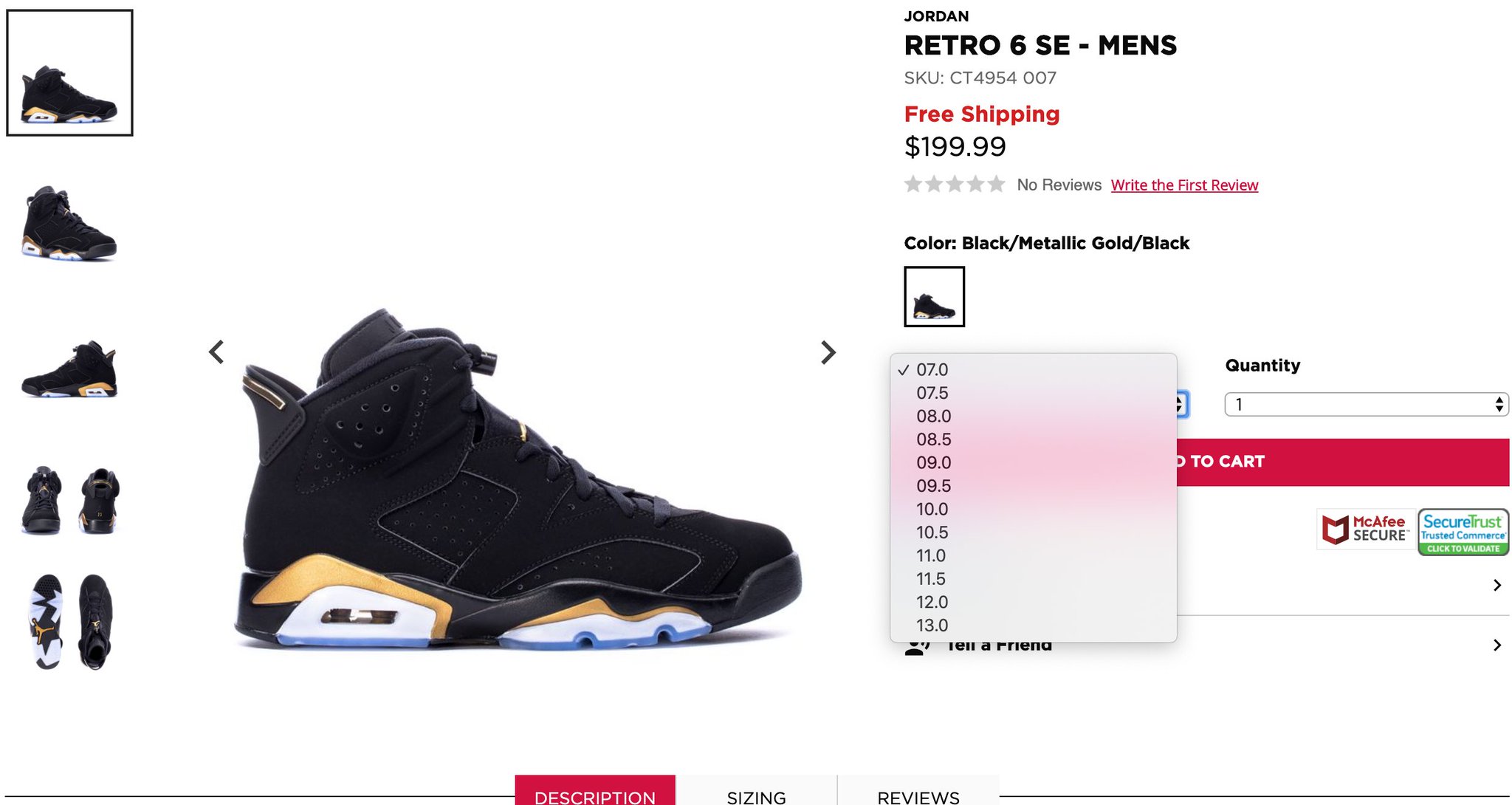Select size 09.0 from the list
The height and width of the screenshot is (805, 1512).
[1034, 463]
